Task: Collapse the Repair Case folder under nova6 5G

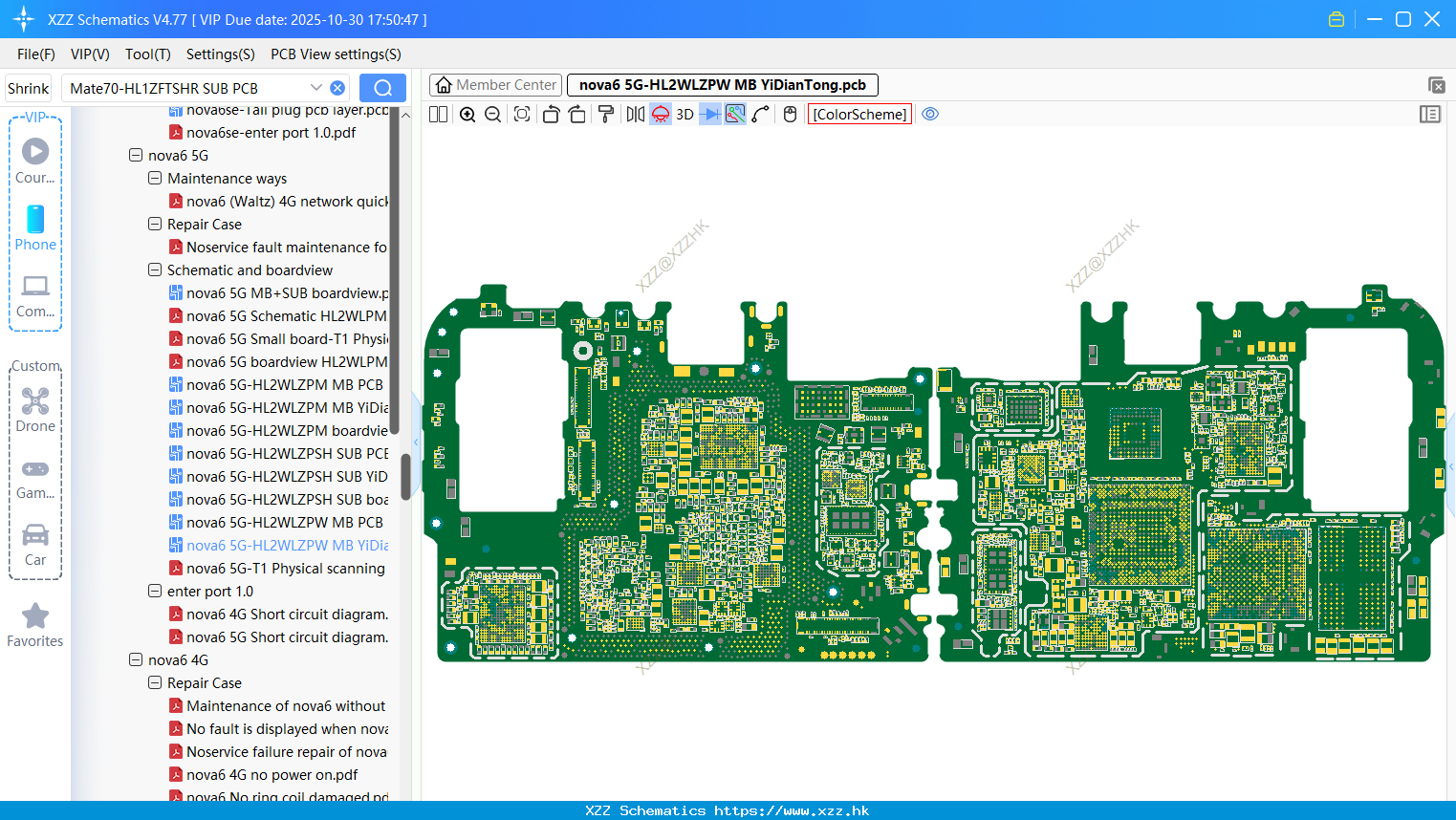Action: point(155,224)
